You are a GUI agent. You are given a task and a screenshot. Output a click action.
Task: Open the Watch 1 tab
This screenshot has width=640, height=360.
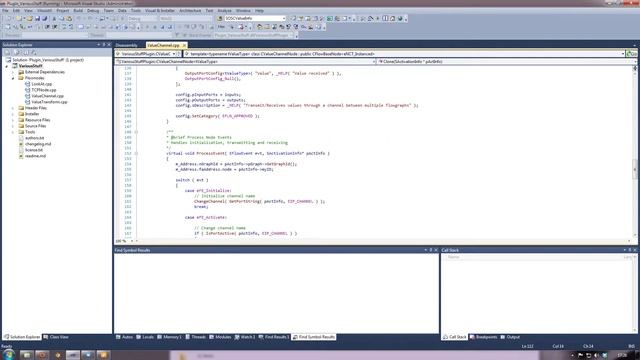[245, 337]
